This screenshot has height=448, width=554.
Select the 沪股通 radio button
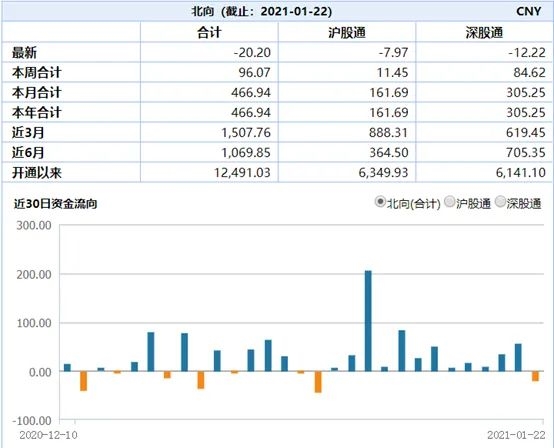[449, 202]
